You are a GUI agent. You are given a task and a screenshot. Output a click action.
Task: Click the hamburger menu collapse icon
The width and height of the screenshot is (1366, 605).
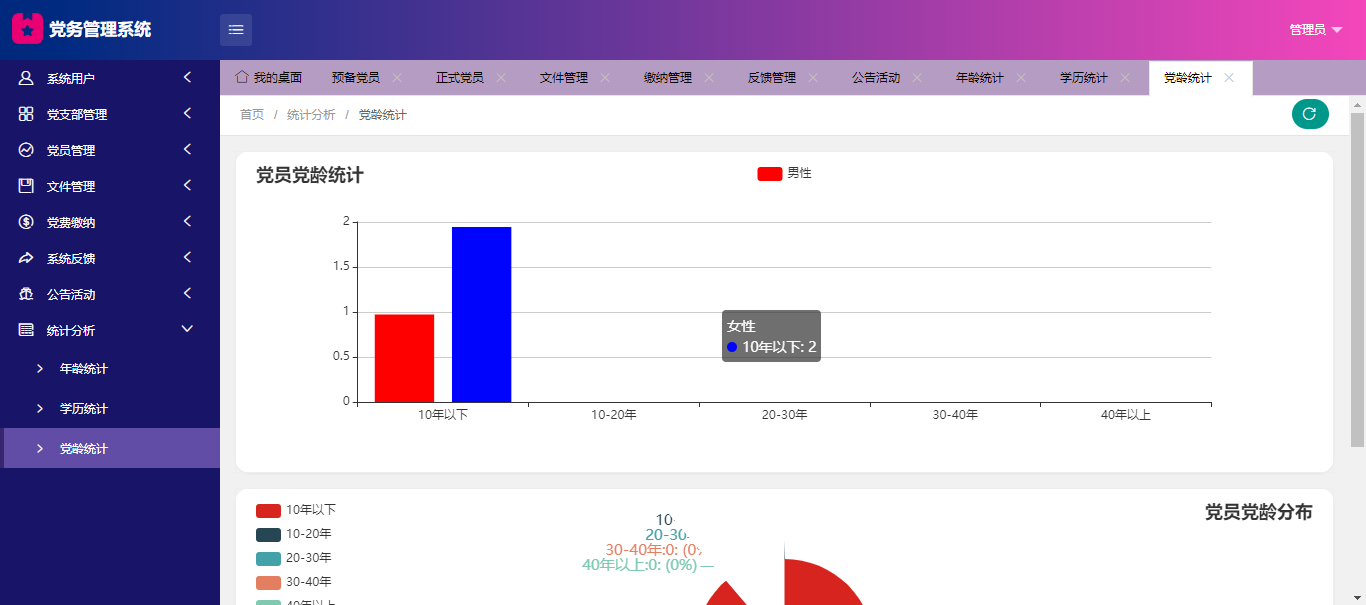tap(236, 30)
